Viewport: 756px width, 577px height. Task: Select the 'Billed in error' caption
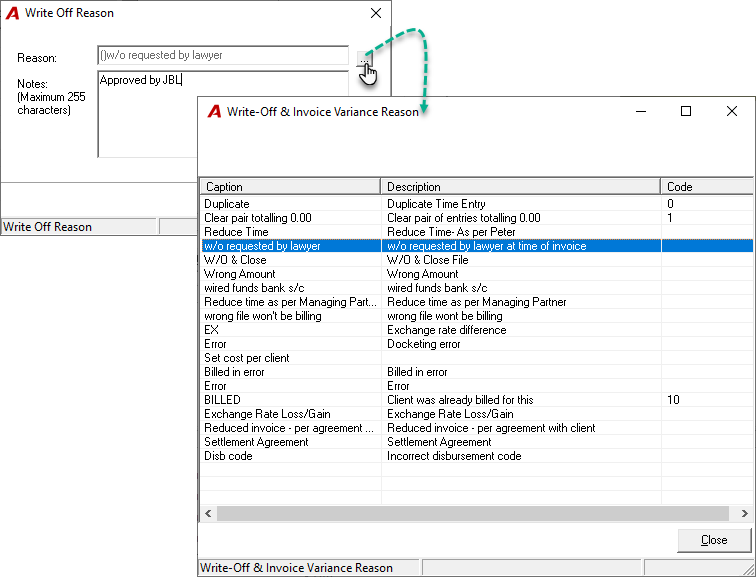point(234,372)
